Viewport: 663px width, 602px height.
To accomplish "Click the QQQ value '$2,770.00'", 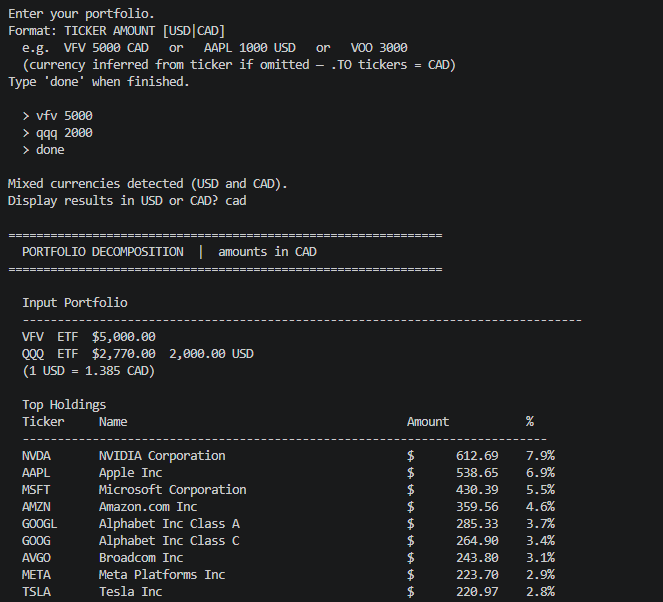I will click(x=123, y=354).
